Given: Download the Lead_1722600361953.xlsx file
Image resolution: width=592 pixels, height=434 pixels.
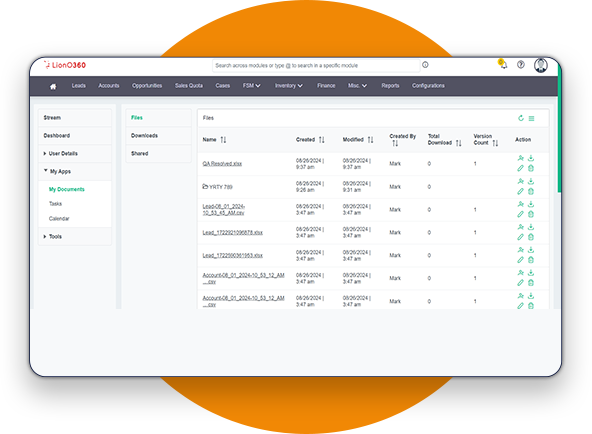Looking at the screenshot, I should [531, 250].
